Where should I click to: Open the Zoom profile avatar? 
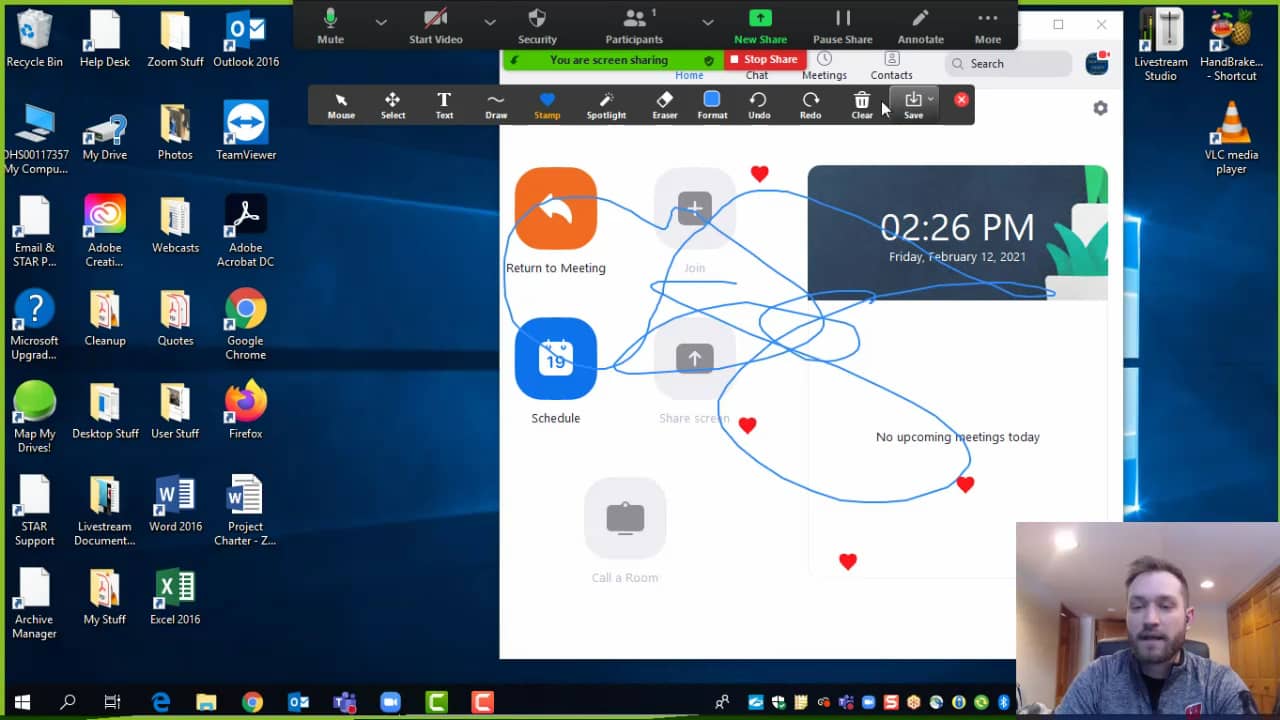tap(1097, 63)
